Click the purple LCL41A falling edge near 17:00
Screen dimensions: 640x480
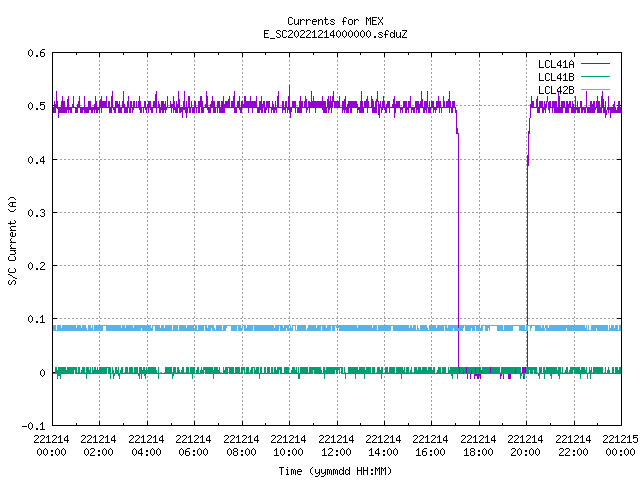[x=458, y=245]
